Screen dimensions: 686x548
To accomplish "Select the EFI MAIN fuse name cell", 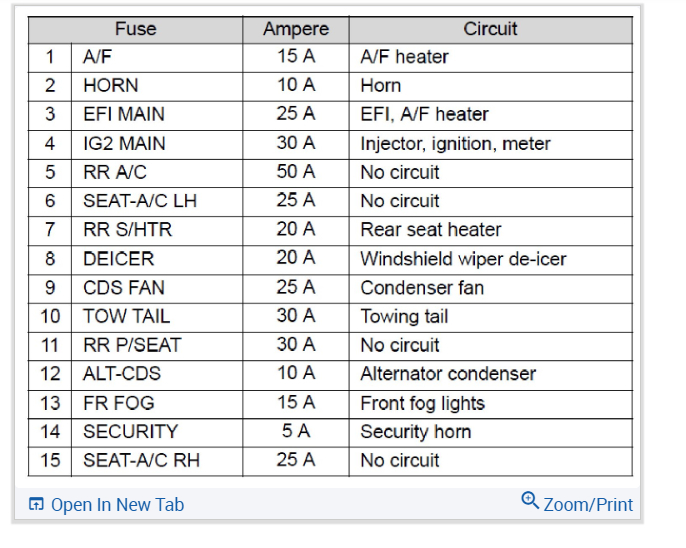I will coord(124,115).
